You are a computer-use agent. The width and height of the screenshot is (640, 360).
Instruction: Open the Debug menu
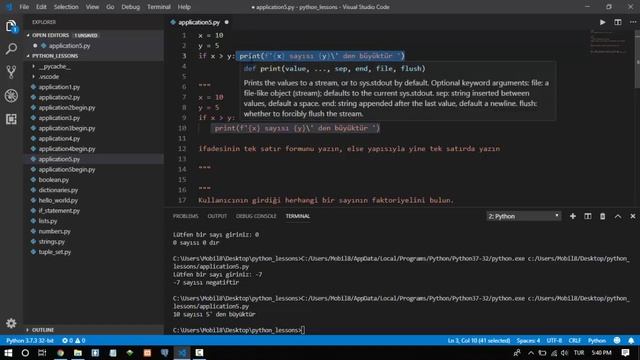click(131, 7)
